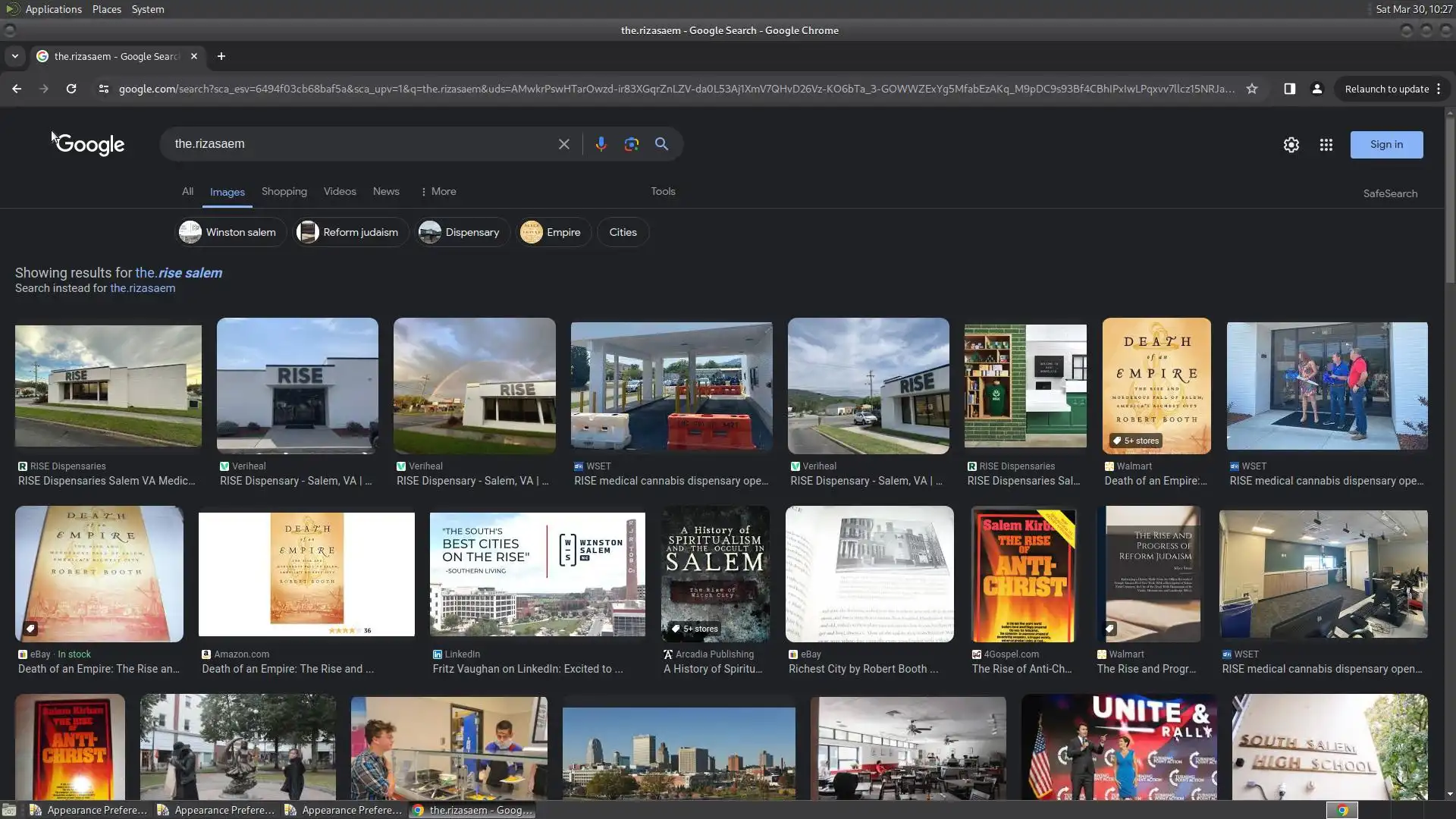Viewport: 1456px width, 819px height.
Task: Click the magnifier search button
Action: tap(661, 144)
